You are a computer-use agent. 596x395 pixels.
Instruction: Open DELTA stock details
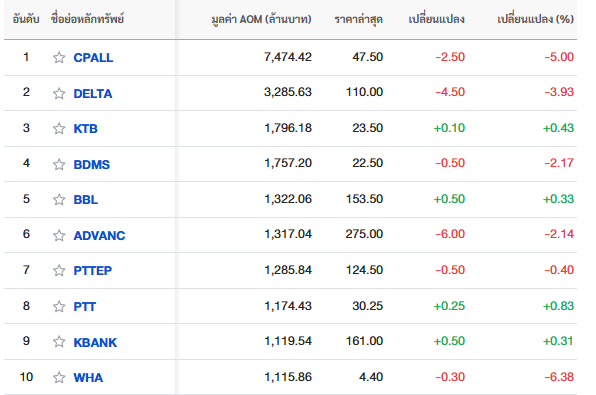click(x=93, y=93)
